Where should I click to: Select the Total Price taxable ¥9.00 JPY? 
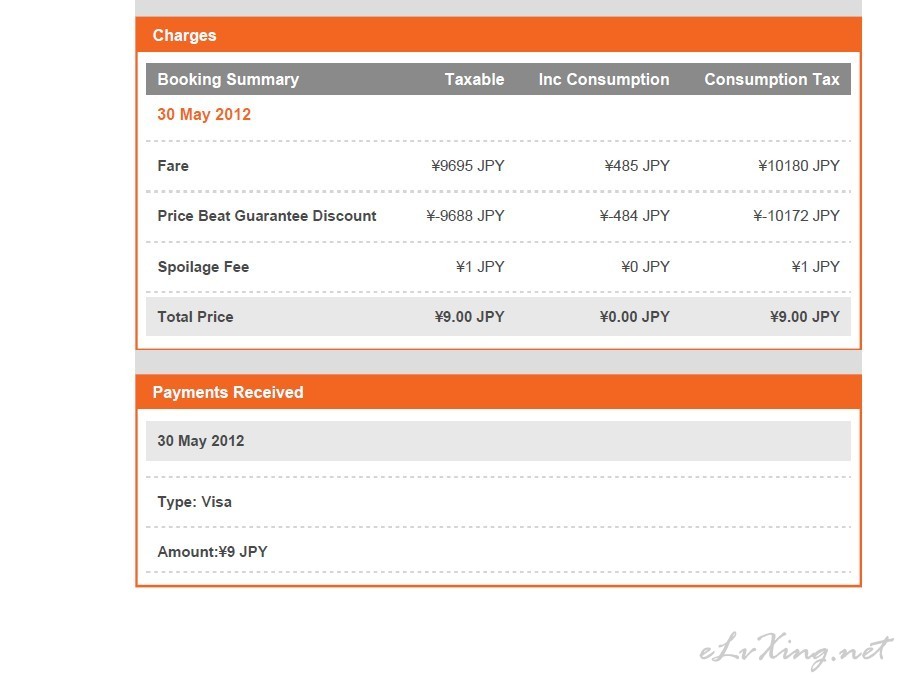pyautogui.click(x=469, y=317)
